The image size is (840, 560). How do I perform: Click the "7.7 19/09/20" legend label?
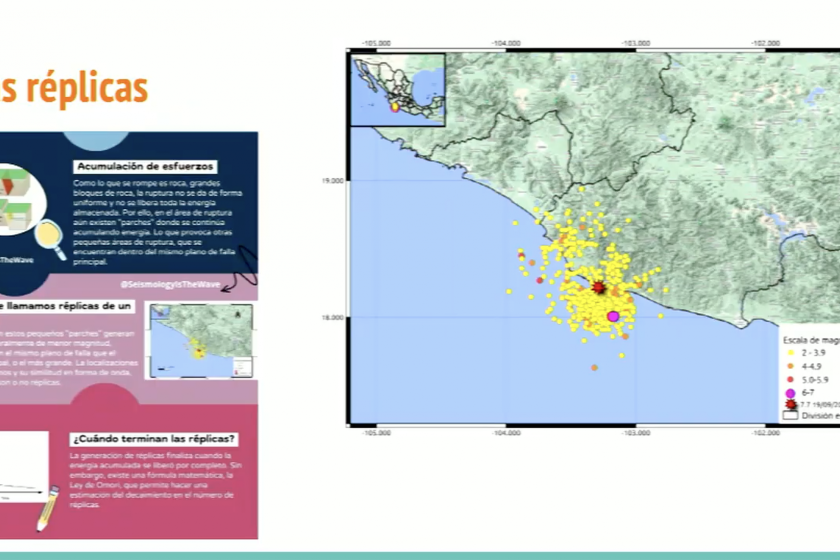click(820, 405)
